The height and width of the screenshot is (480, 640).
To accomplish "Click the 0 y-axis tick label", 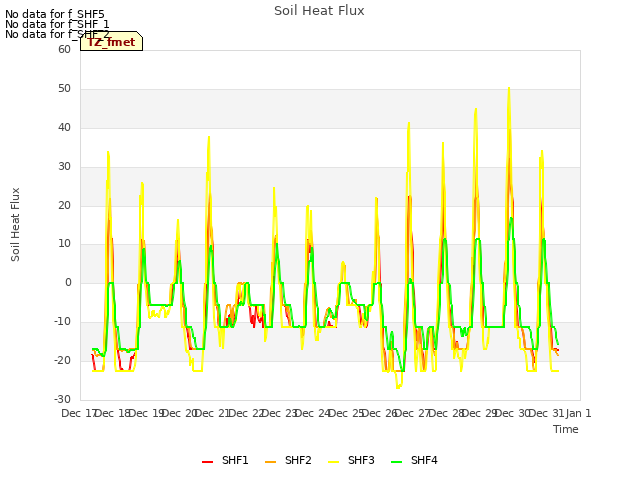I will [x=68, y=282].
